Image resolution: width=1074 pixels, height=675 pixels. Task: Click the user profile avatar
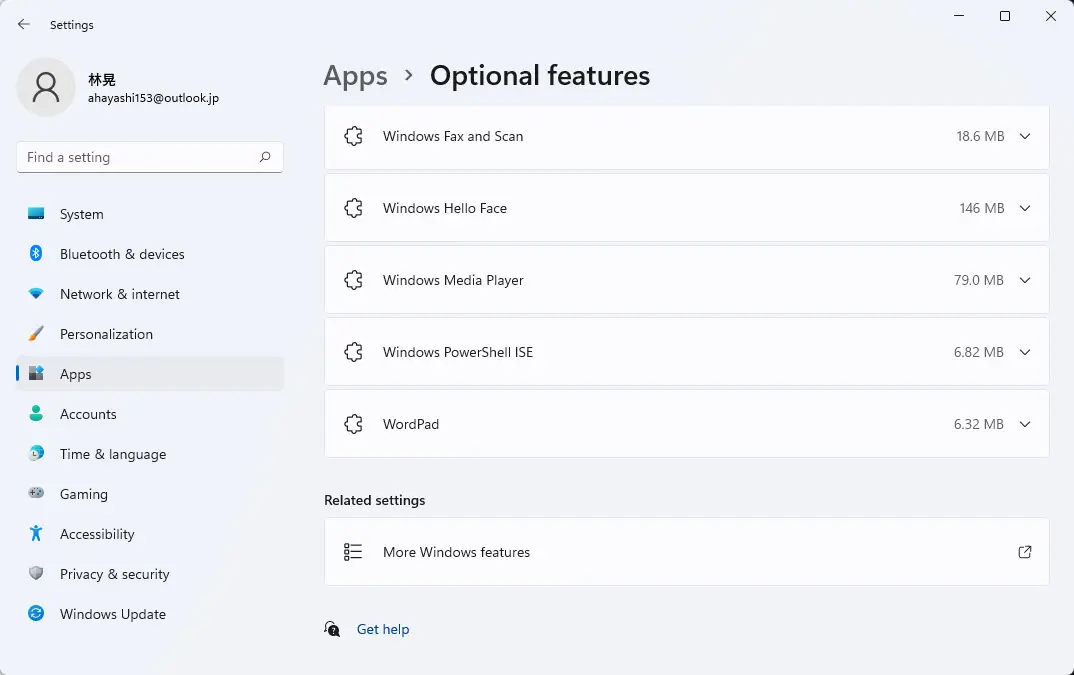45,88
